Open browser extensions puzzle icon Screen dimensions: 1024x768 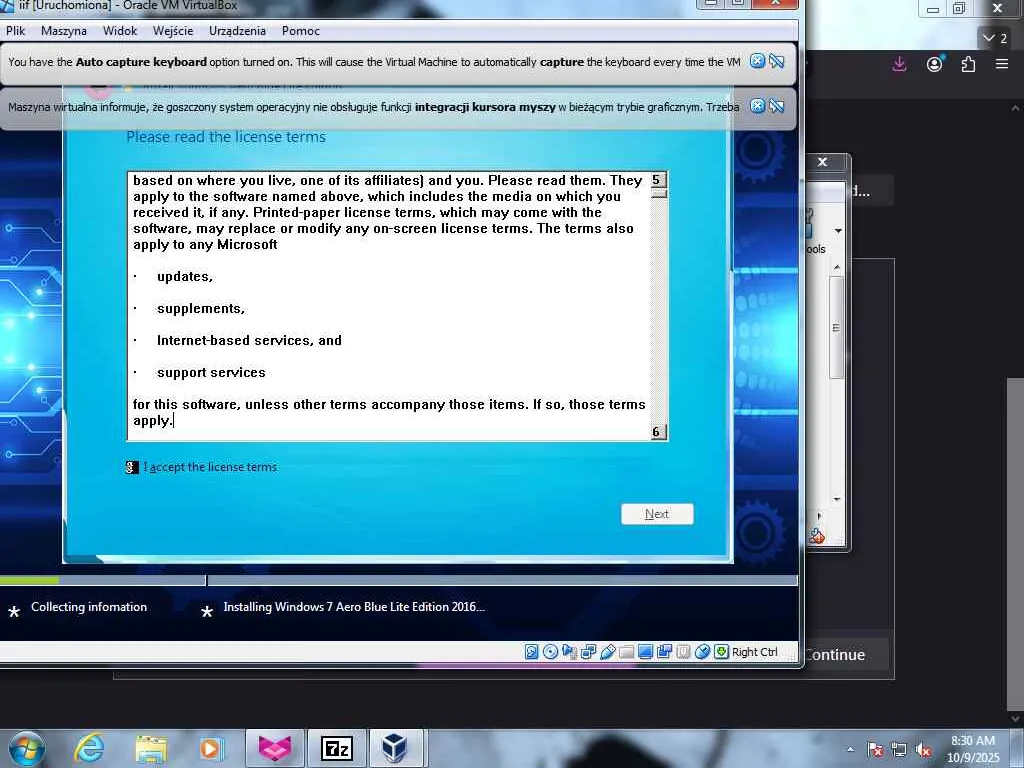point(968,64)
